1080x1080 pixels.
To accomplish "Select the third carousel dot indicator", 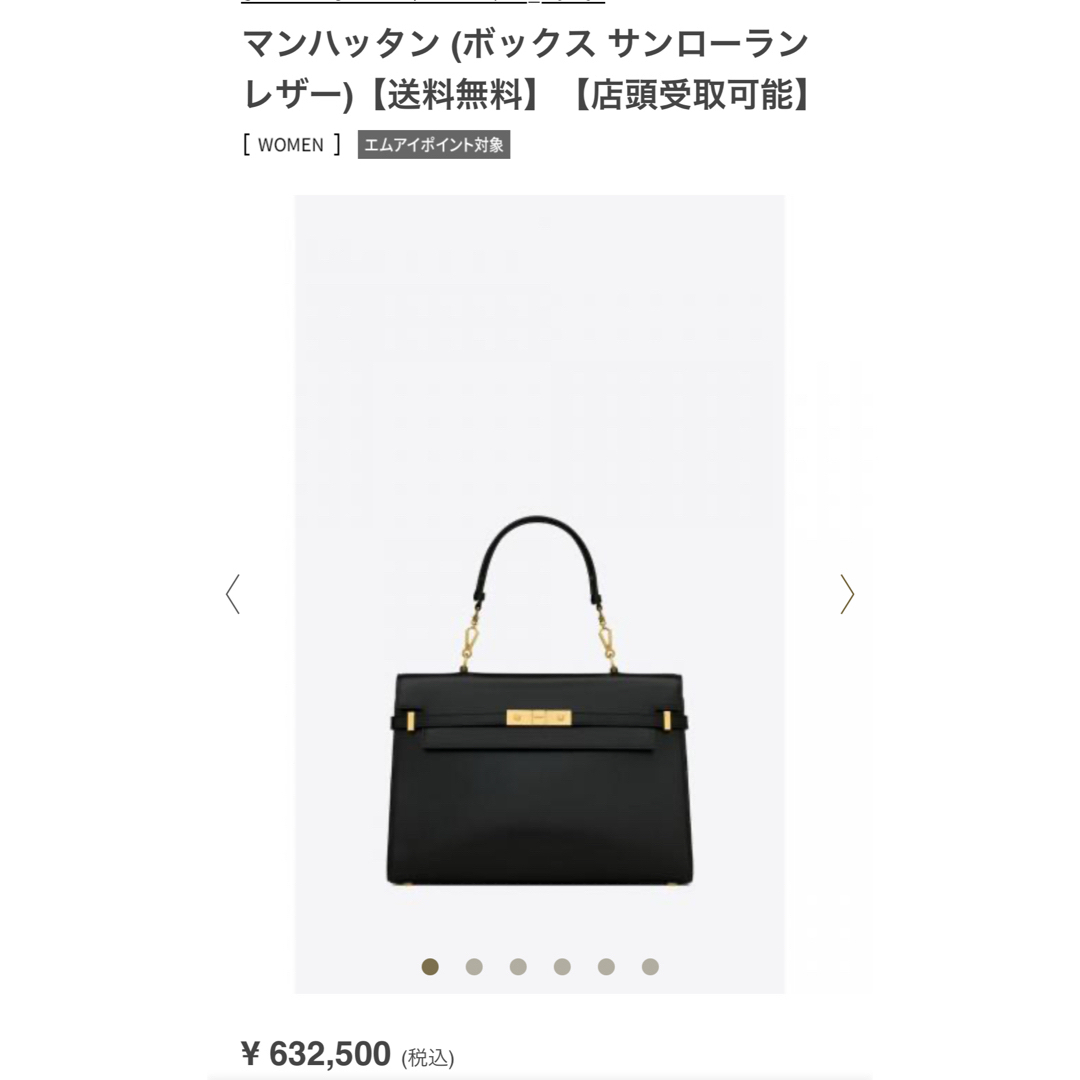I will pyautogui.click(x=518, y=966).
